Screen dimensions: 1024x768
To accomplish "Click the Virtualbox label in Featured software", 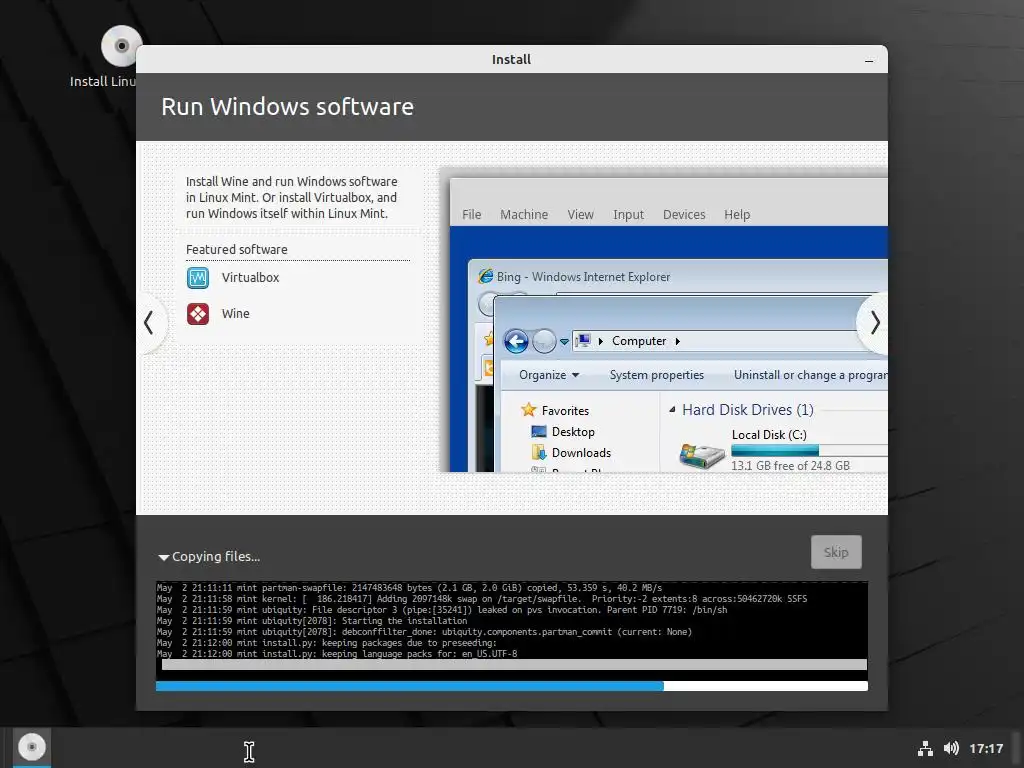I will pos(250,278).
